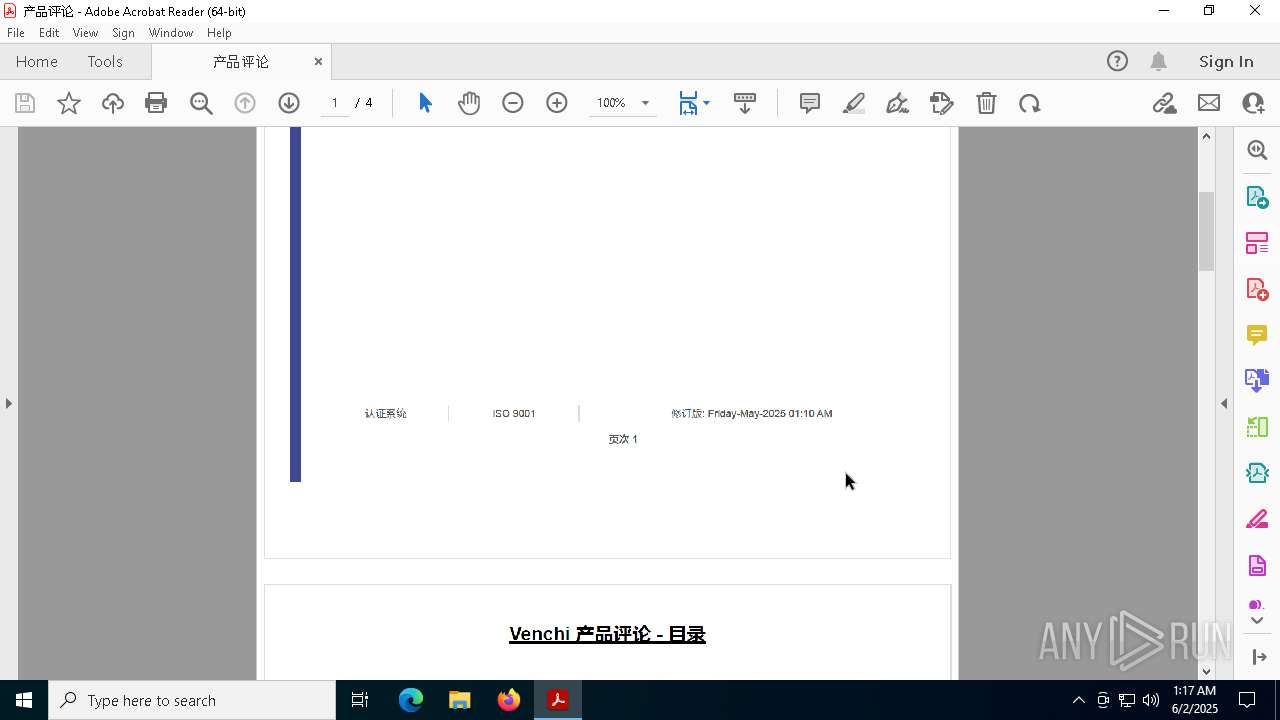Open the scrolling mode keyboard icon
1280x720 pixels.
[745, 103]
